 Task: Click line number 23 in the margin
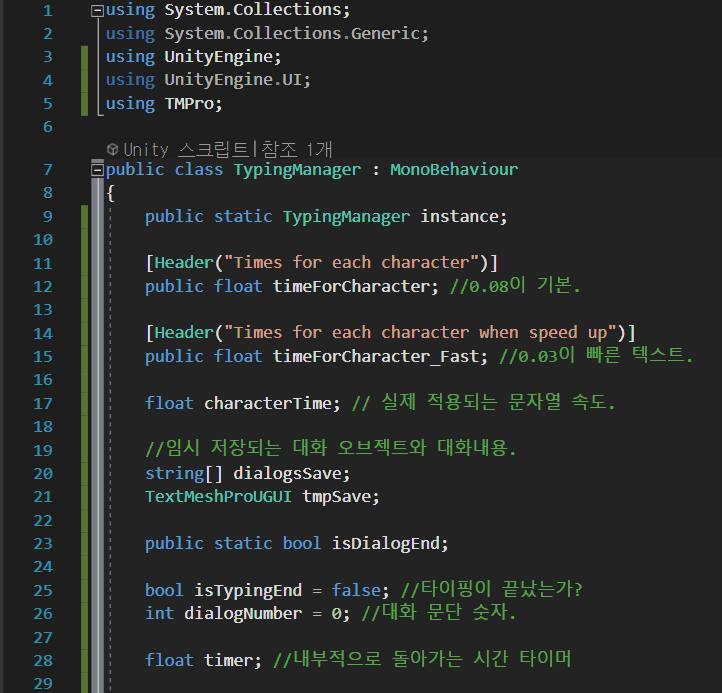tap(43, 544)
